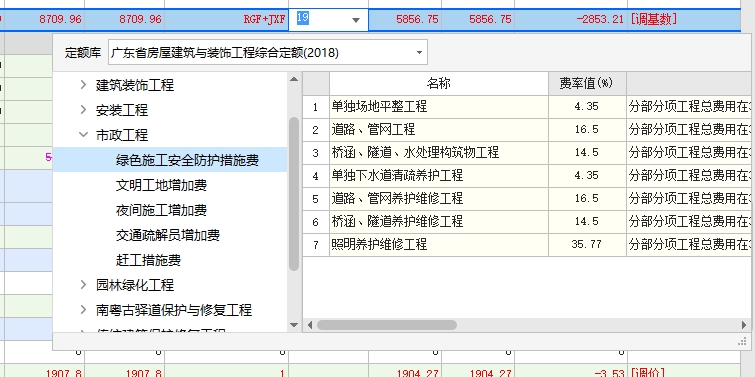
Task: Collapse the 市政工程 tree node
Action: pos(84,135)
